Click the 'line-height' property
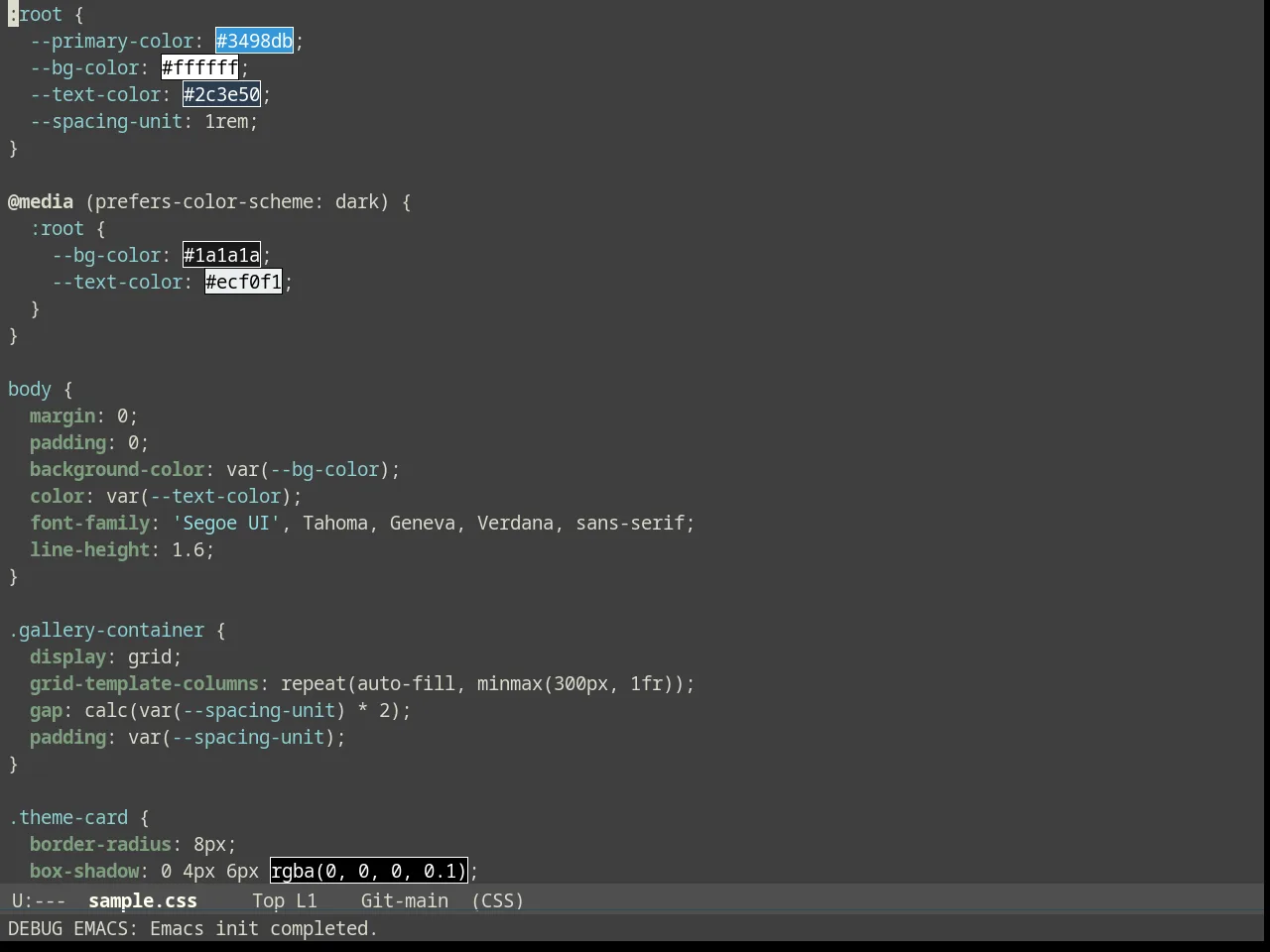Image resolution: width=1270 pixels, height=952 pixels. click(x=89, y=549)
